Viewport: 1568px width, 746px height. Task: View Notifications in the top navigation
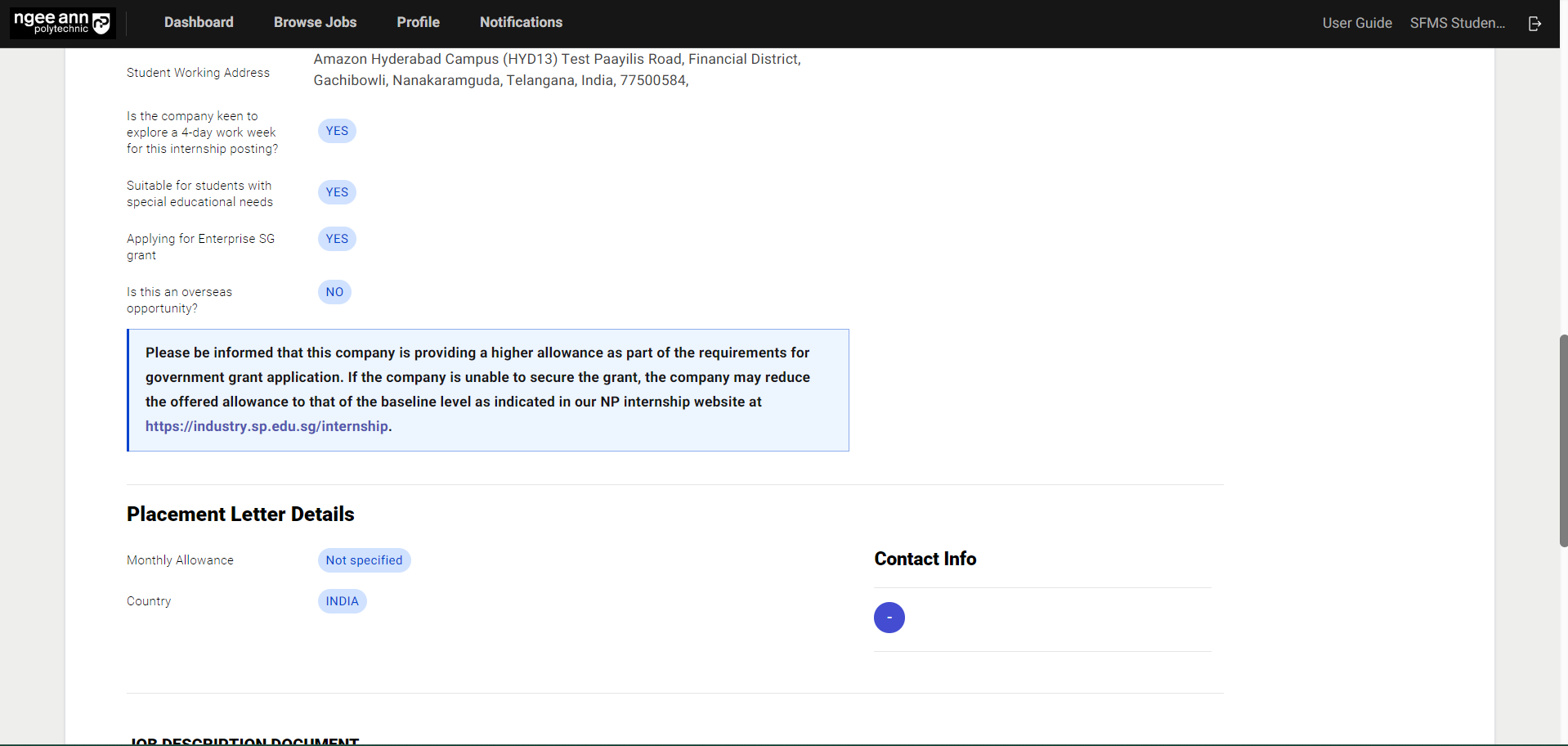coord(521,23)
